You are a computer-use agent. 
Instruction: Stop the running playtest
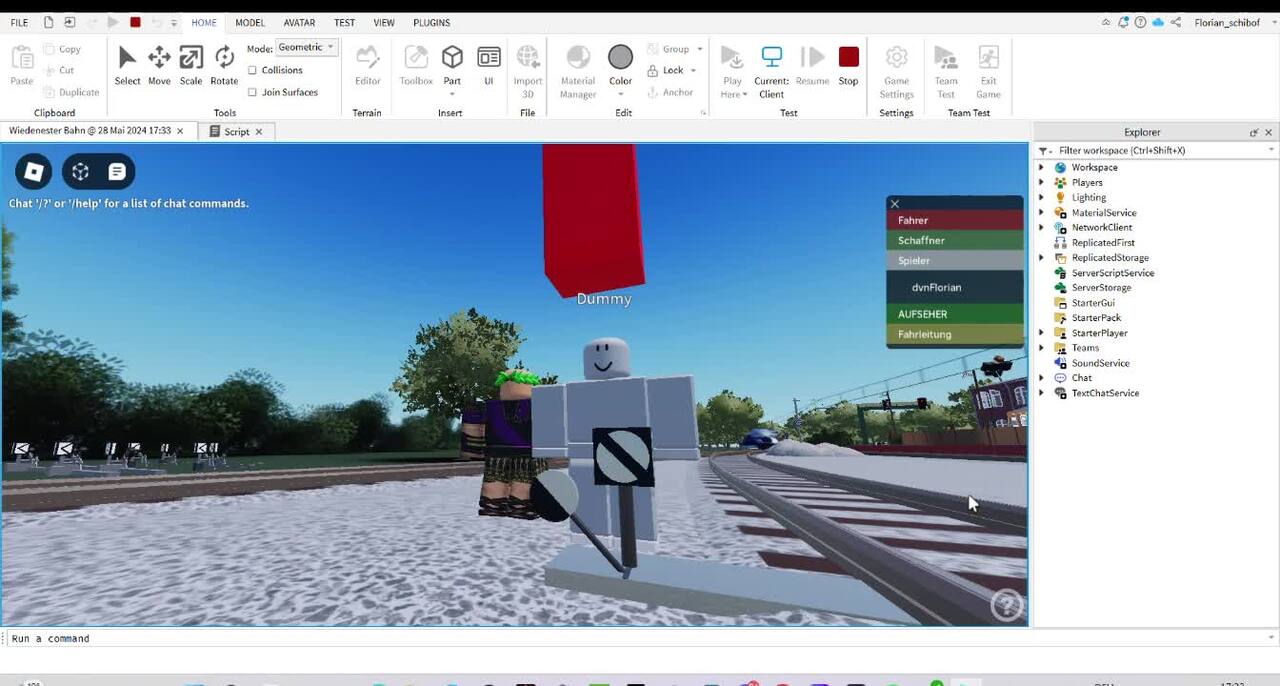click(x=848, y=65)
